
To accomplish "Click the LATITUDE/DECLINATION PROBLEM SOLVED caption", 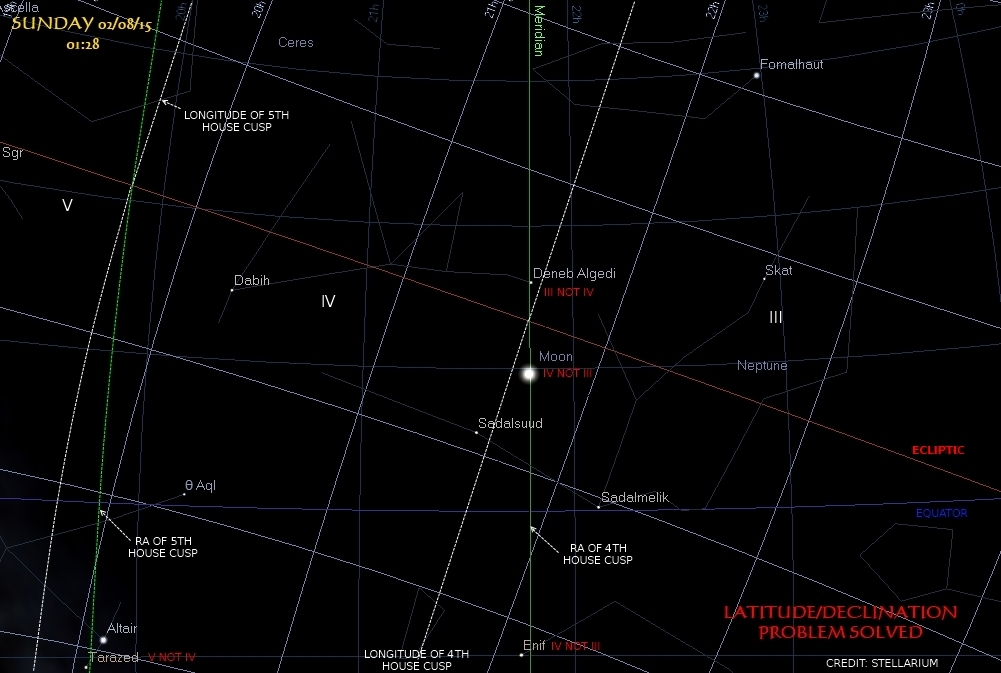I will [x=839, y=622].
